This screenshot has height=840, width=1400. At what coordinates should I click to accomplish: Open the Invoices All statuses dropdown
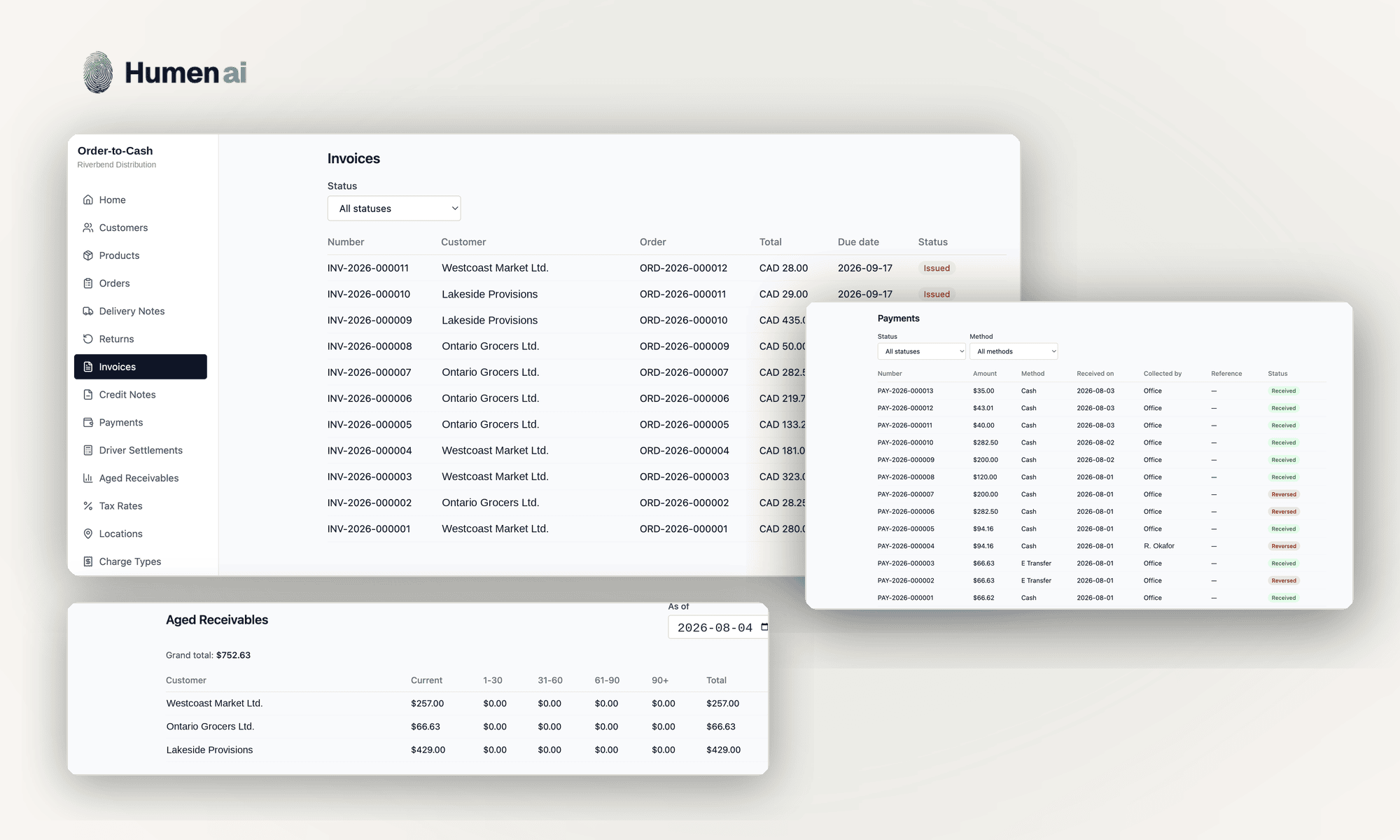pos(394,209)
